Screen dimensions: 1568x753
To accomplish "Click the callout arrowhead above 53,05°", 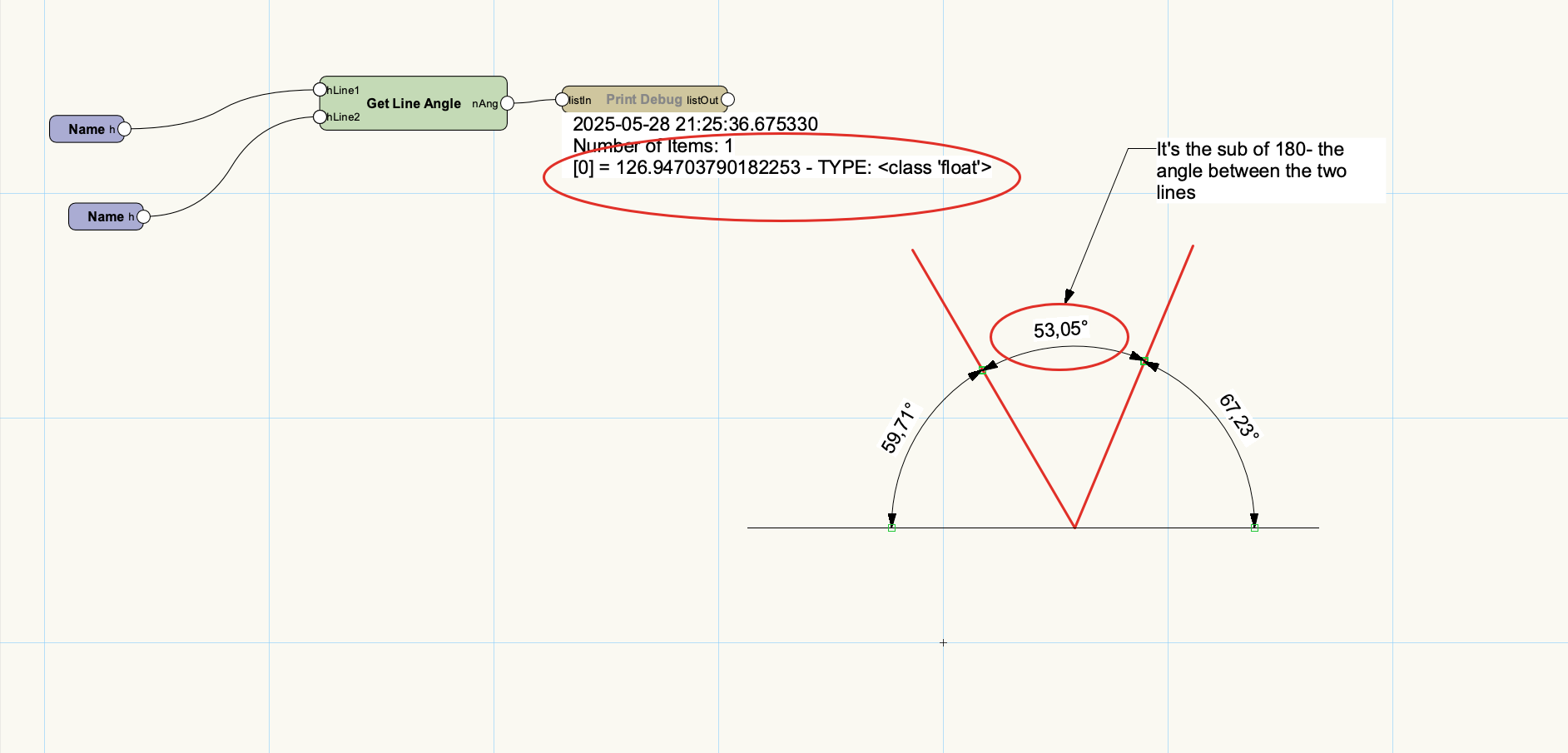I will pos(1069,296).
